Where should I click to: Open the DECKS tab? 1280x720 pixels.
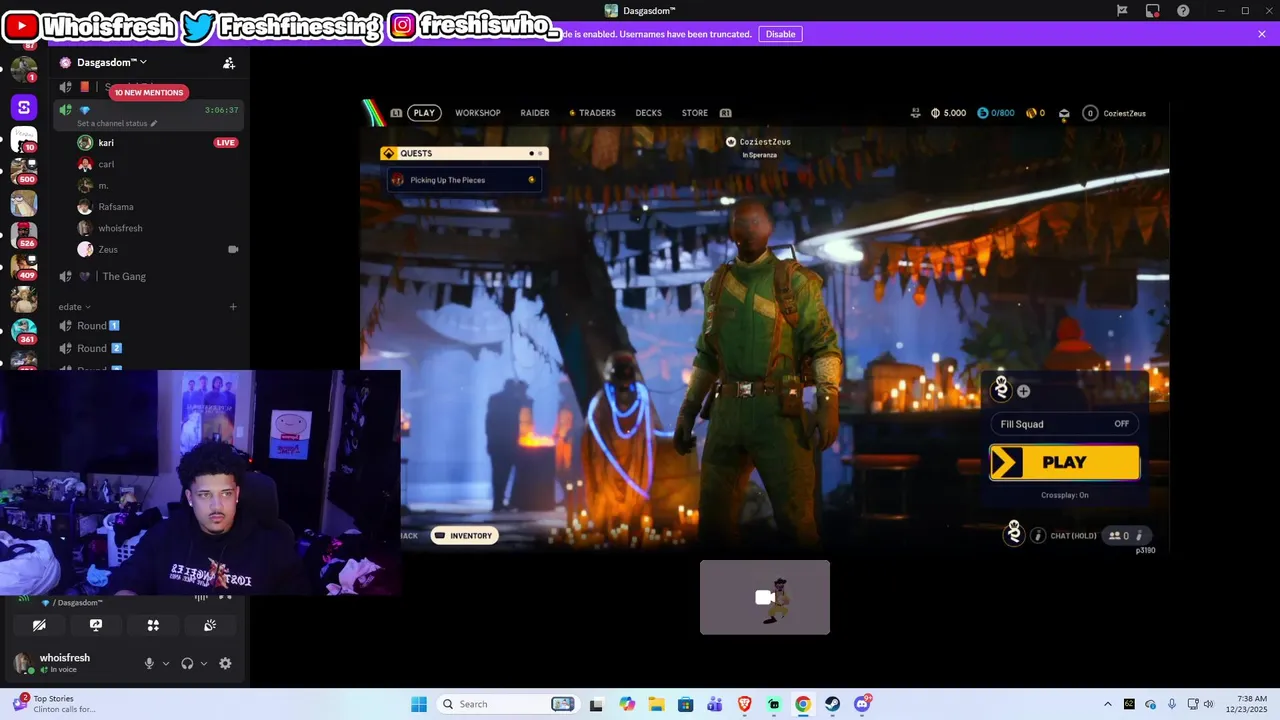[x=649, y=113]
